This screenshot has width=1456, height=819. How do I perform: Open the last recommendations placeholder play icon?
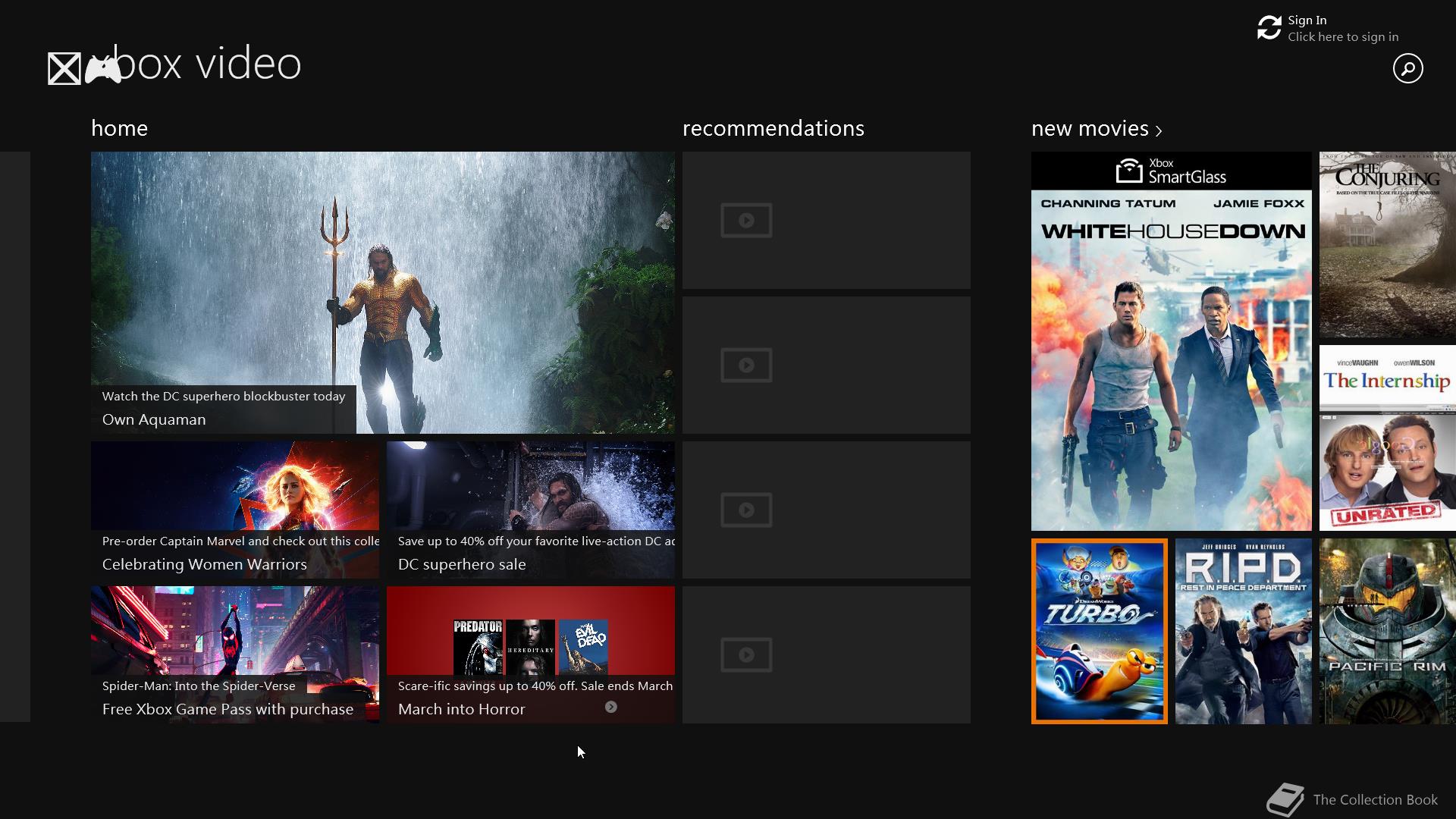746,654
